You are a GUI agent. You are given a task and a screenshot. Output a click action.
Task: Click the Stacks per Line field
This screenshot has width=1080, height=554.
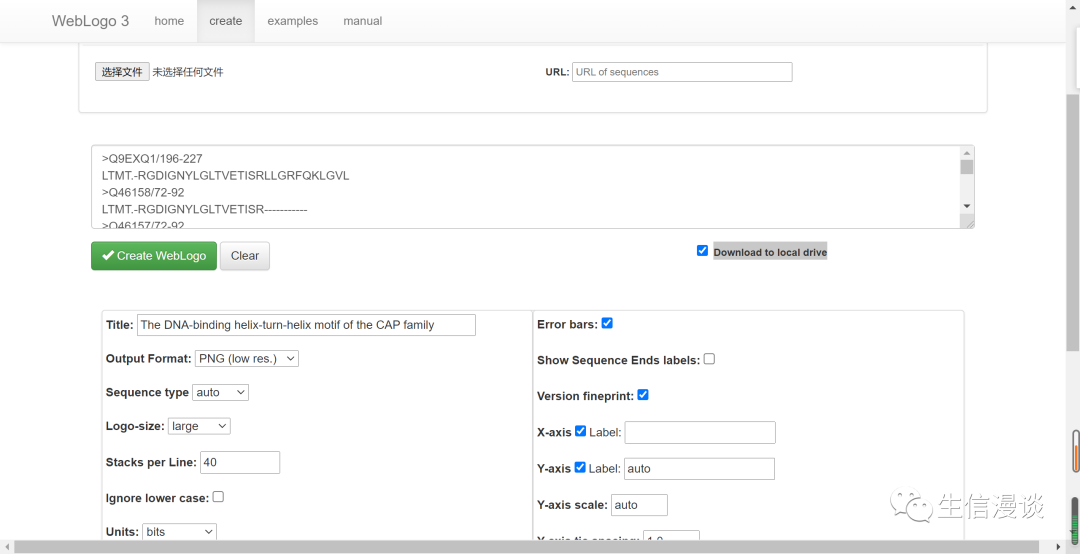240,462
